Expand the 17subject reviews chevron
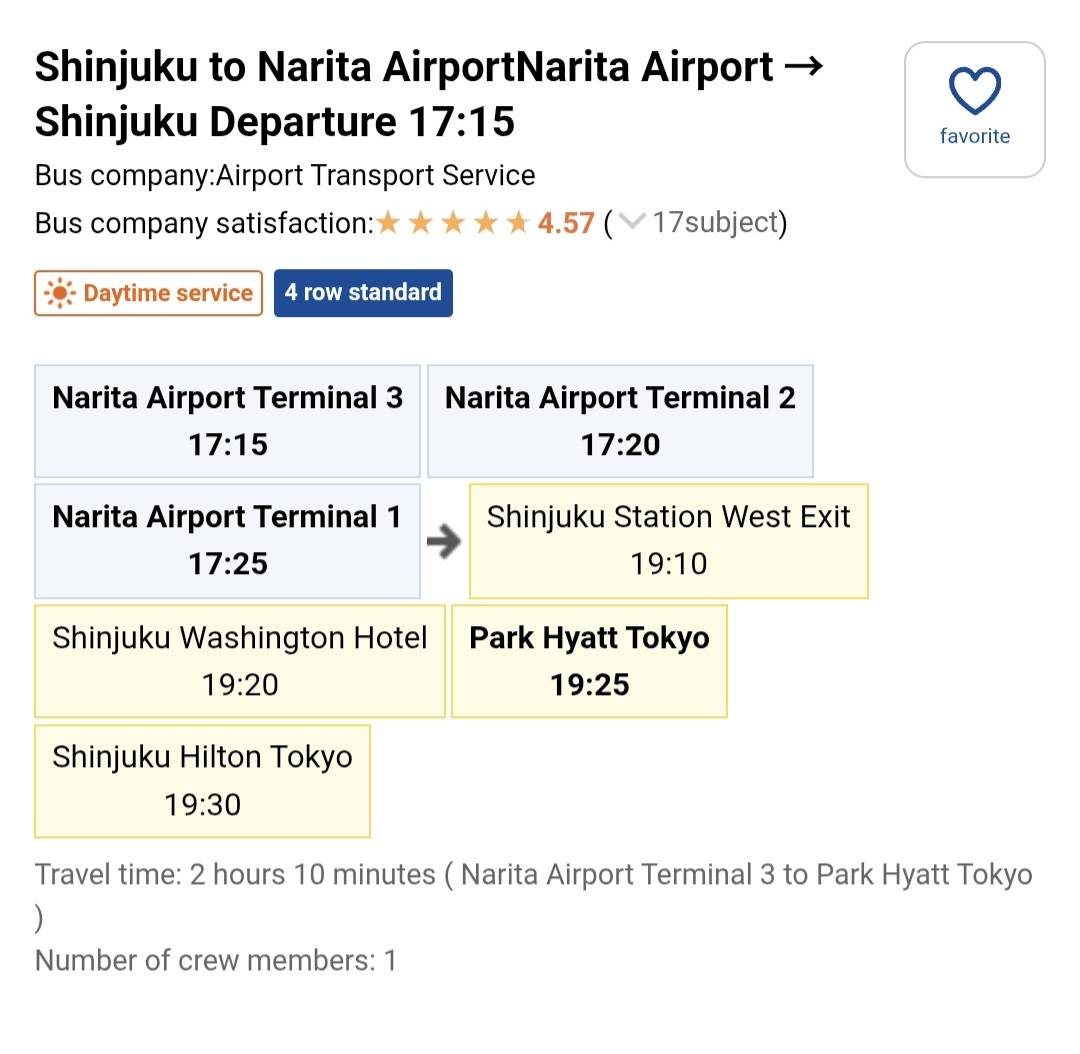 coord(632,222)
